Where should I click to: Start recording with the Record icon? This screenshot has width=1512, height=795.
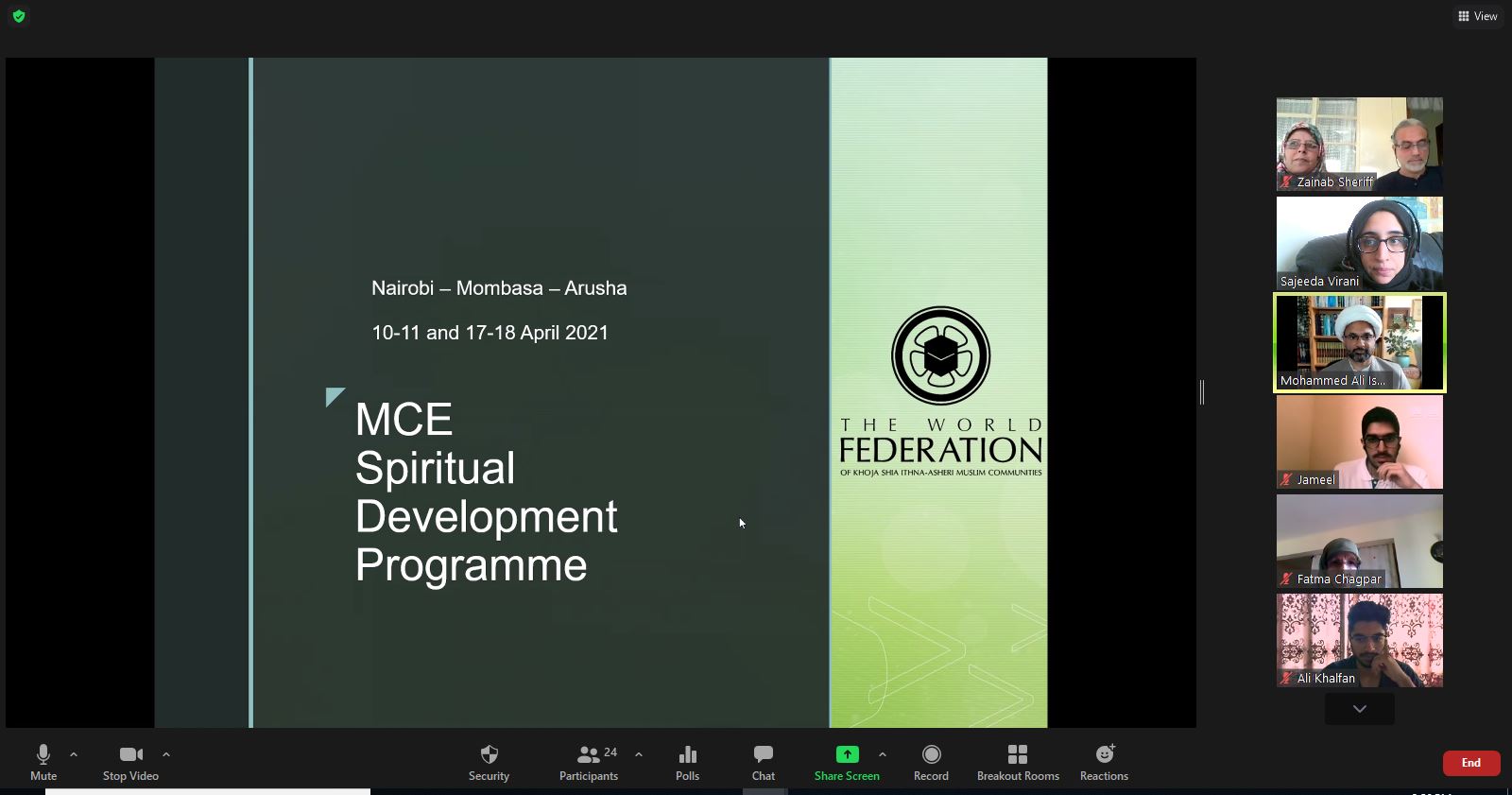pyautogui.click(x=931, y=754)
